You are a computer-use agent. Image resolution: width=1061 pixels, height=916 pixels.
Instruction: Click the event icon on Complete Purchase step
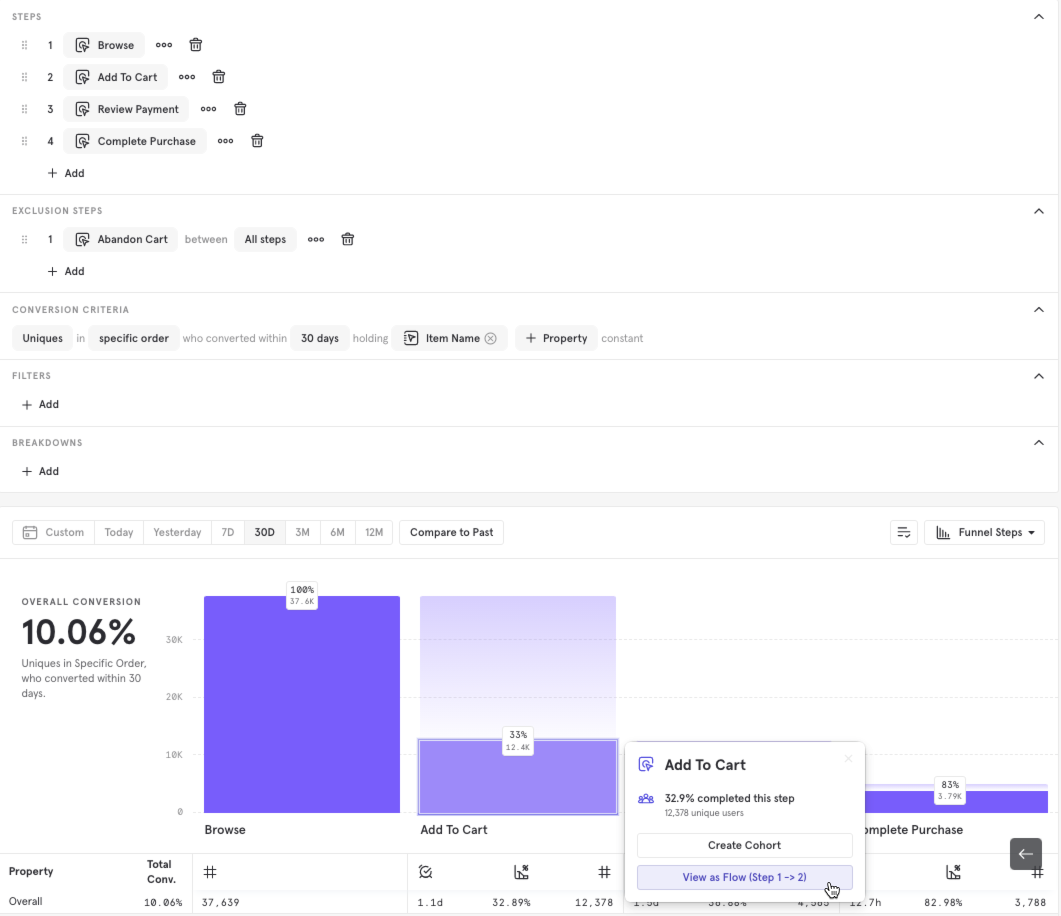pyautogui.click(x=81, y=141)
